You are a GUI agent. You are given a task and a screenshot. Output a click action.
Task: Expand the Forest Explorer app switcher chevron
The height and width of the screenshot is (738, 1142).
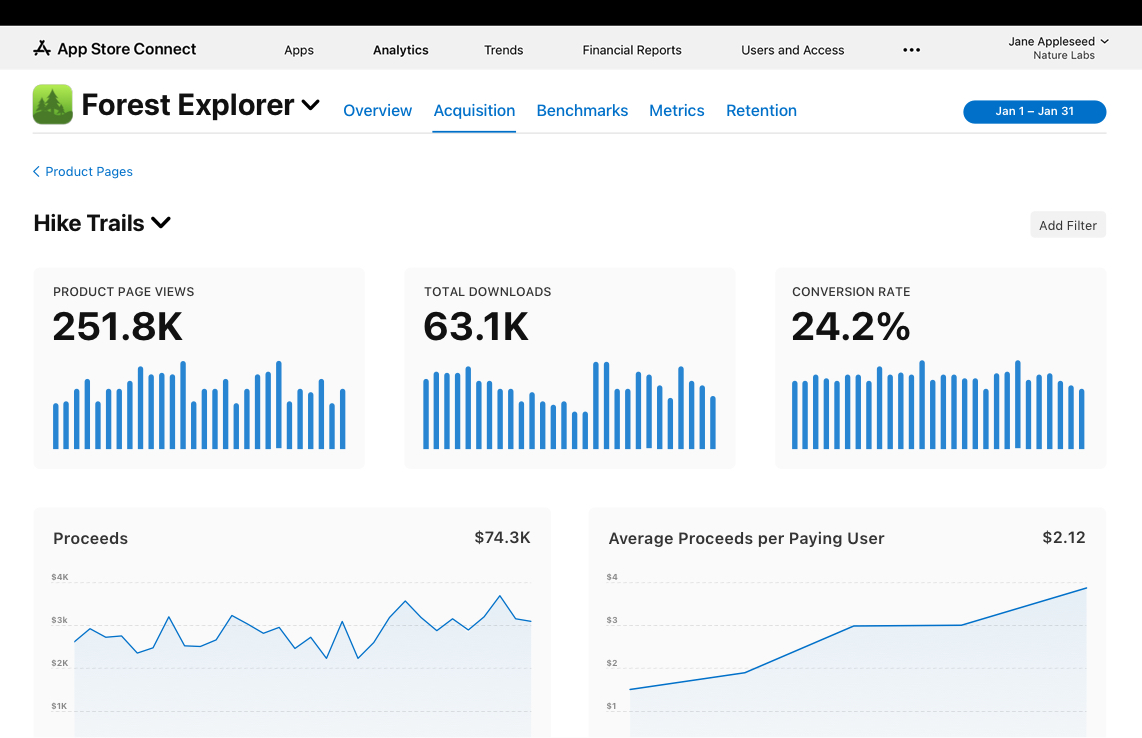coord(311,105)
